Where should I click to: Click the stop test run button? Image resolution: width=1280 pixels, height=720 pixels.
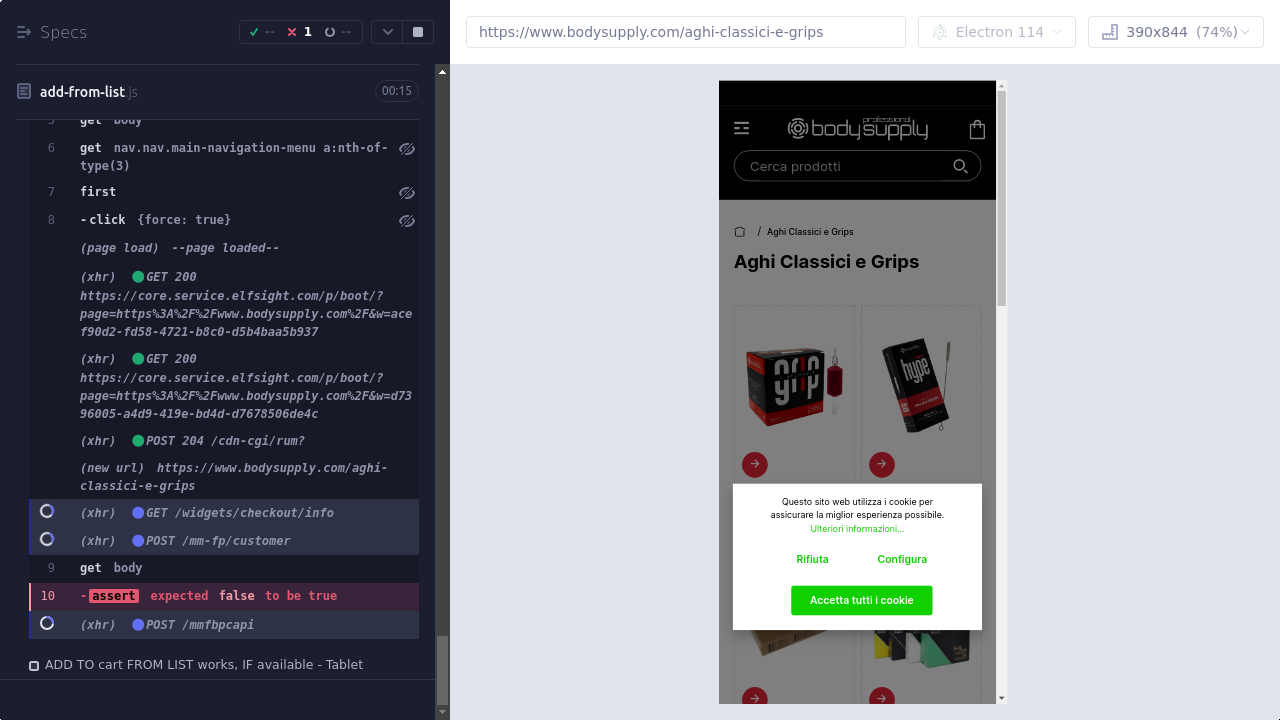[418, 32]
